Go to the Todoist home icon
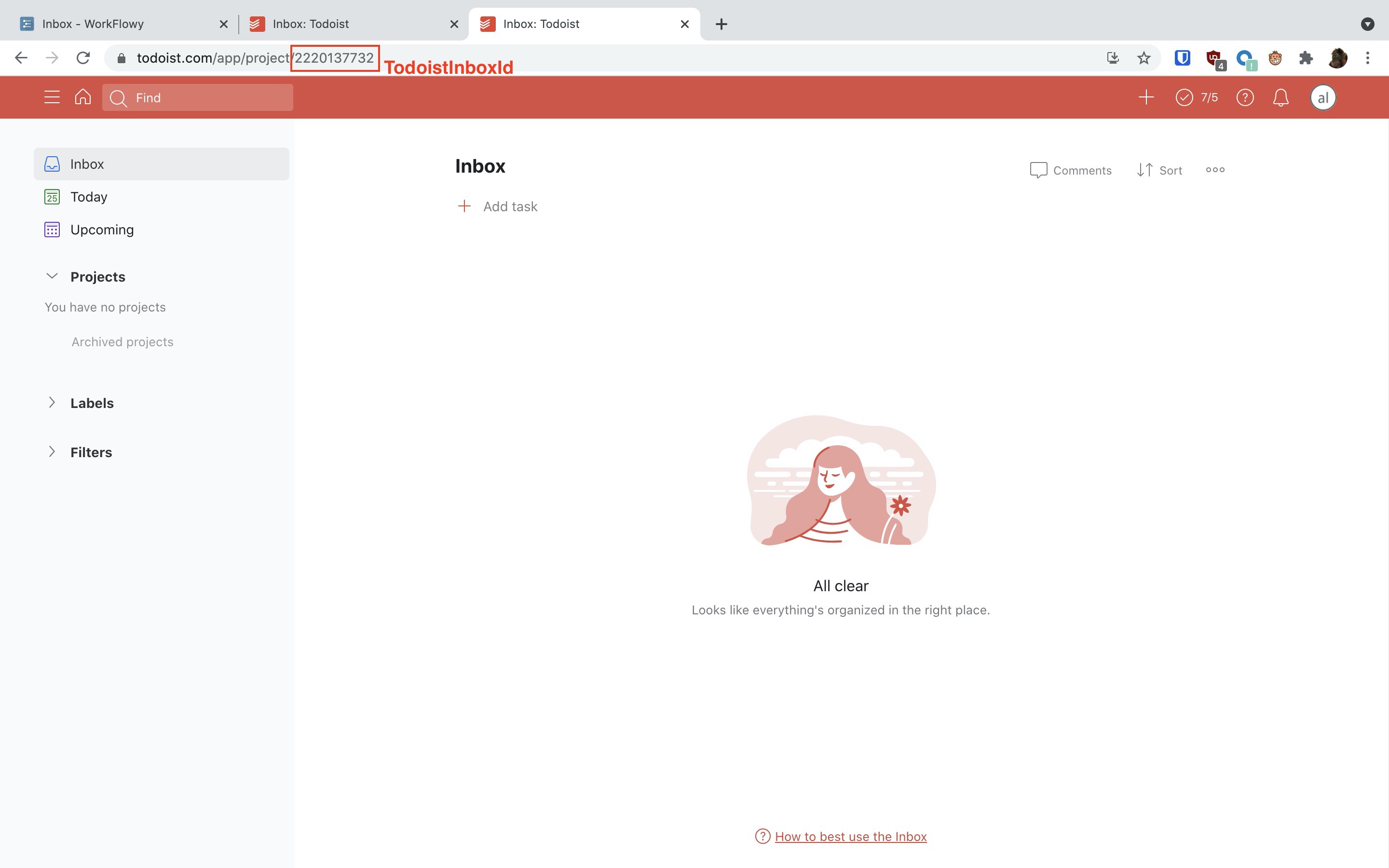1389x868 pixels. point(82,97)
